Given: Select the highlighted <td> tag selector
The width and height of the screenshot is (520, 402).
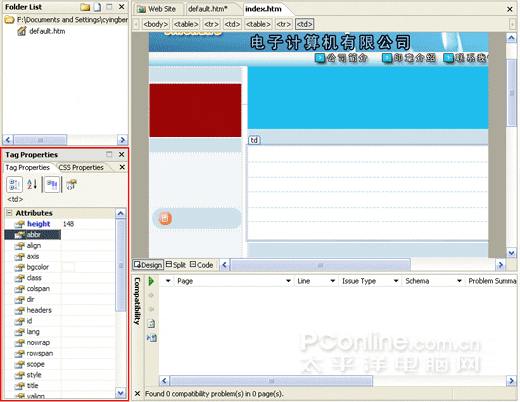Looking at the screenshot, I should coord(304,24).
